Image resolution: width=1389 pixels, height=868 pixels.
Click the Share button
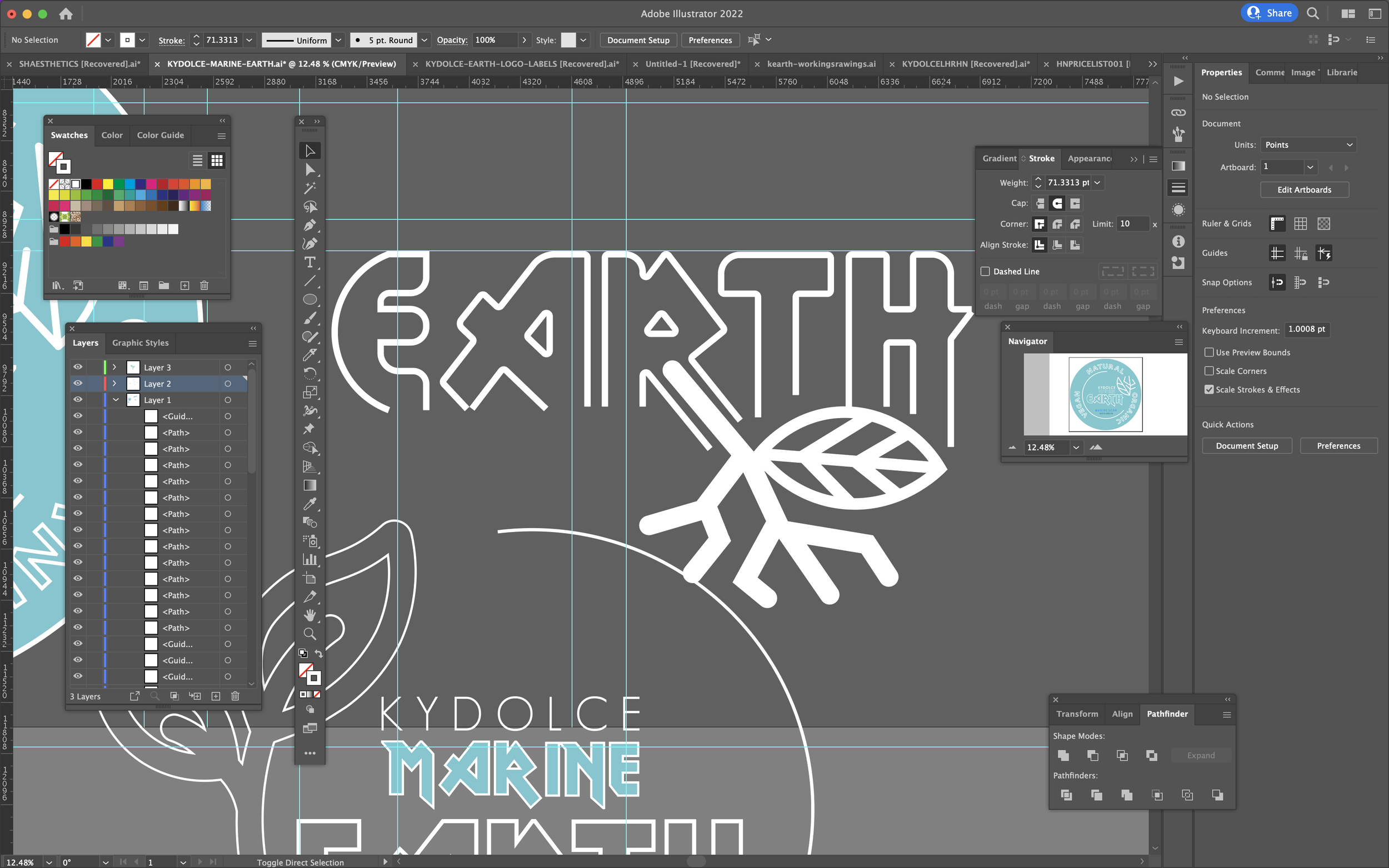pyautogui.click(x=1269, y=13)
